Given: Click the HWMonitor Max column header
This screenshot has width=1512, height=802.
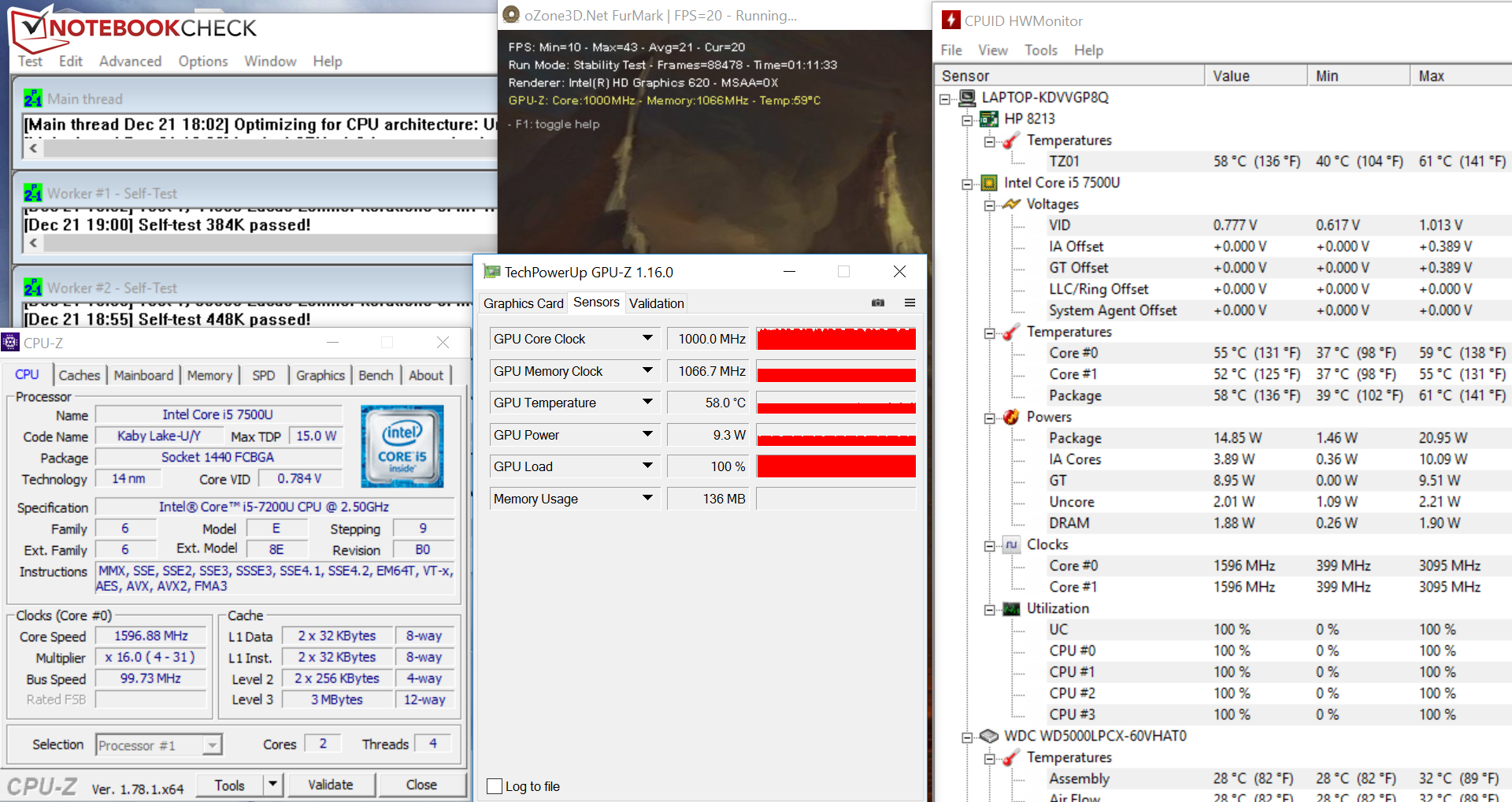Looking at the screenshot, I should [x=1461, y=76].
